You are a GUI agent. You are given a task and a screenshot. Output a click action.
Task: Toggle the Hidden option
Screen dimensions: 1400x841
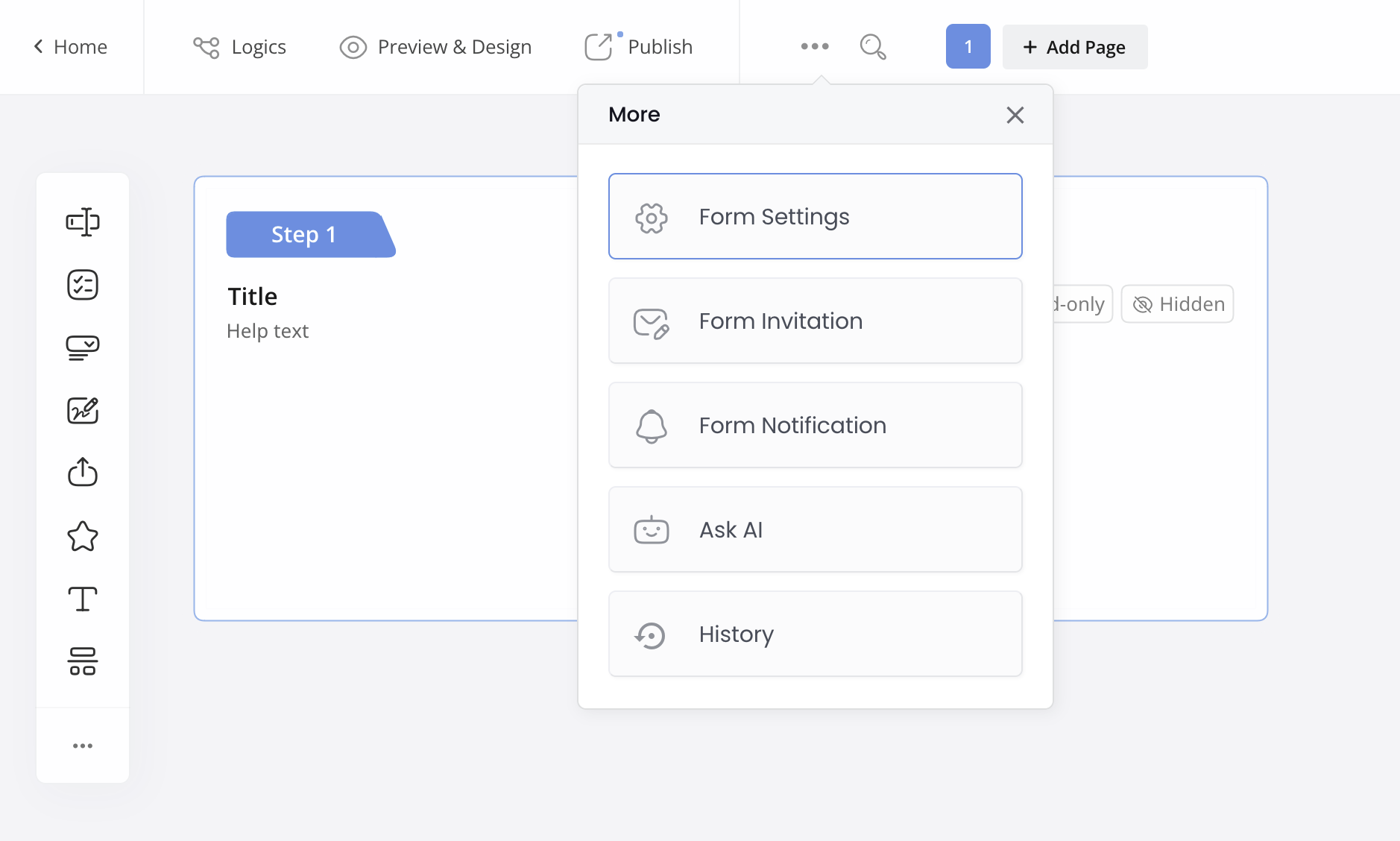[x=1178, y=304]
